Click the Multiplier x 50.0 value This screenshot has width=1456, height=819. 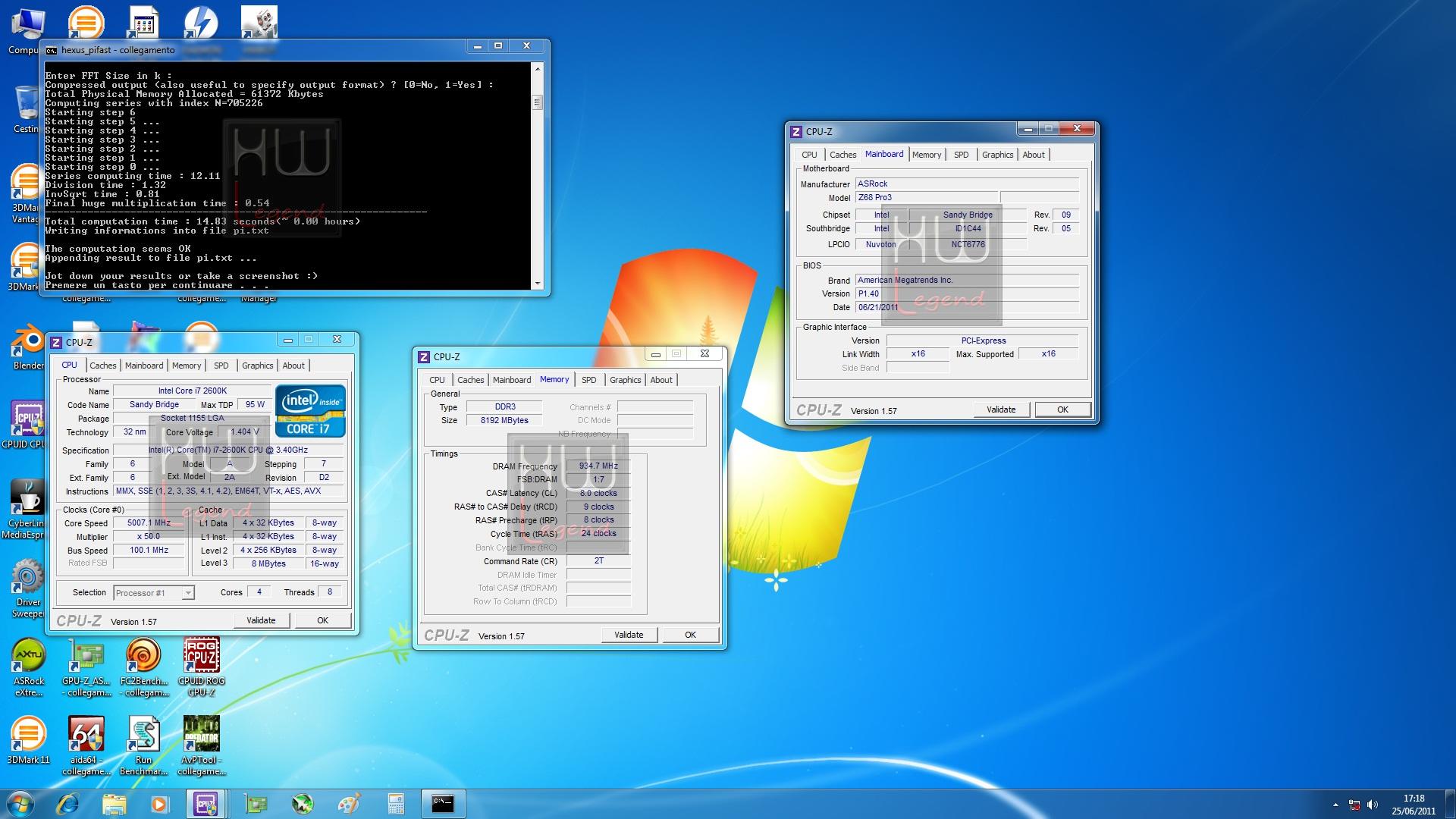[149, 537]
